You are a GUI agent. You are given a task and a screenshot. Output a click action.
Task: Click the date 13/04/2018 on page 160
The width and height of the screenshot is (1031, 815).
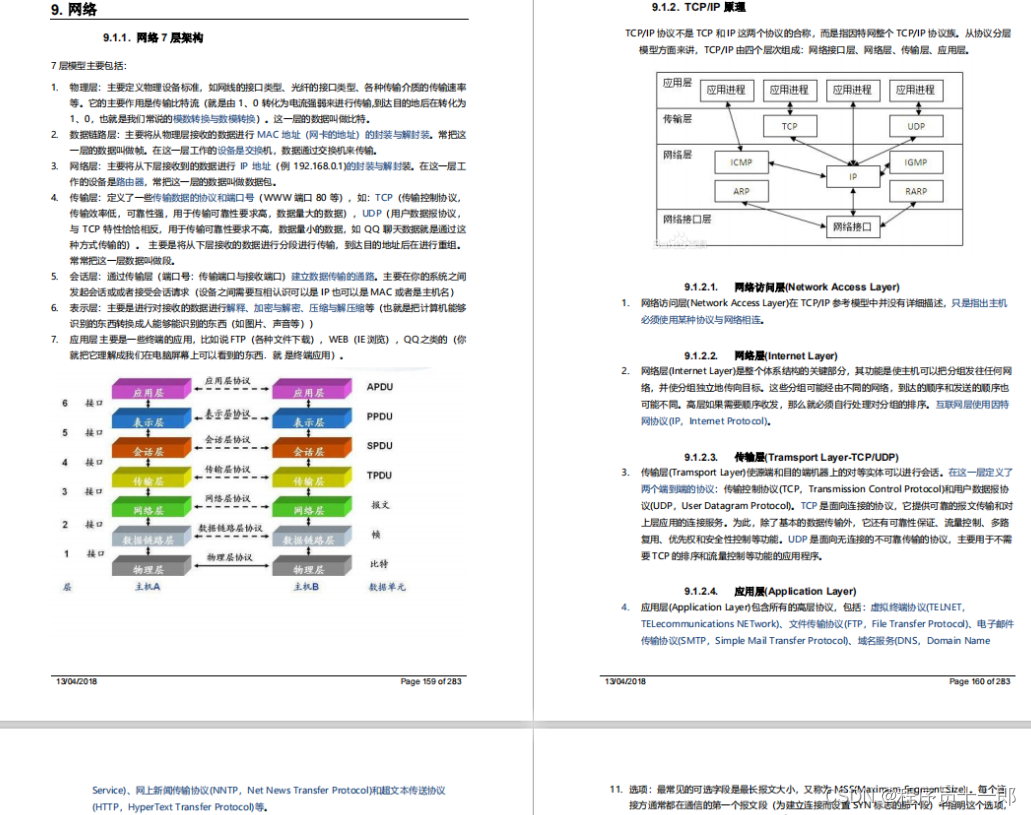click(625, 681)
